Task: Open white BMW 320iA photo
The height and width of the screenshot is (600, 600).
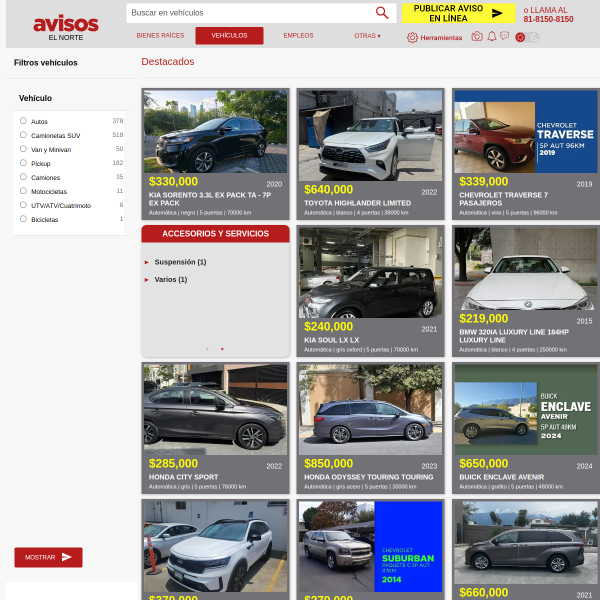Action: pyautogui.click(x=526, y=269)
